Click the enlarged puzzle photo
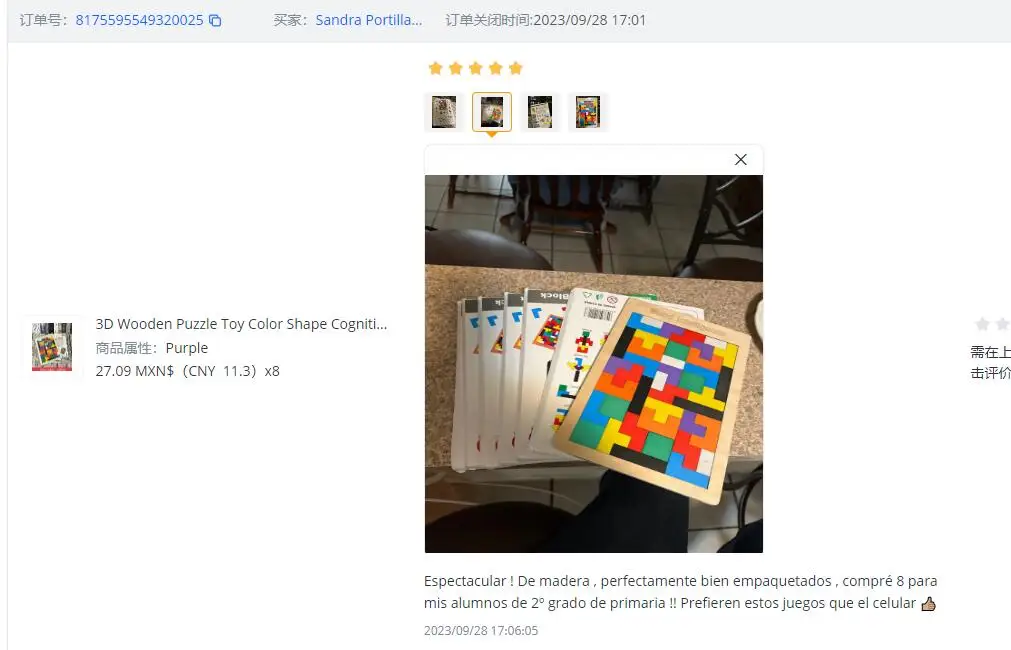Viewport: 1011px width, 650px height. click(x=594, y=364)
